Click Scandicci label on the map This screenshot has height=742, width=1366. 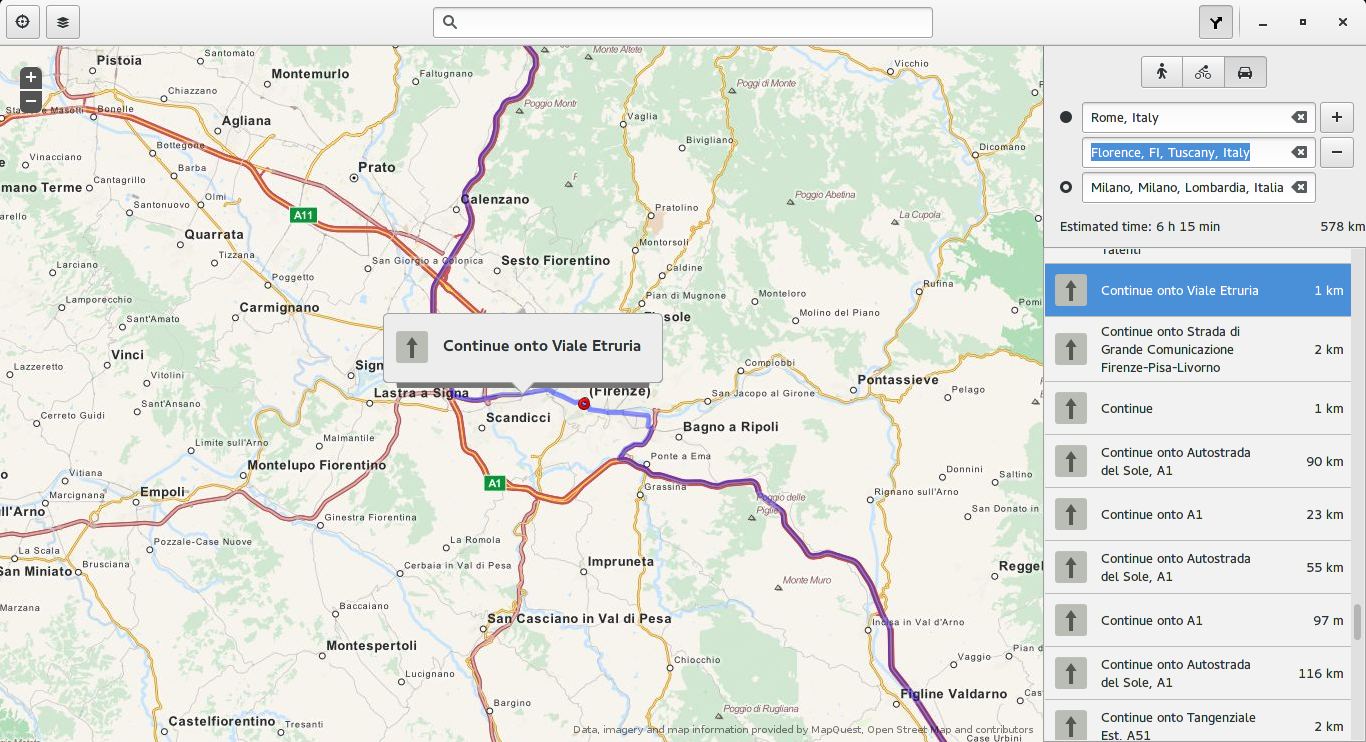(x=518, y=417)
